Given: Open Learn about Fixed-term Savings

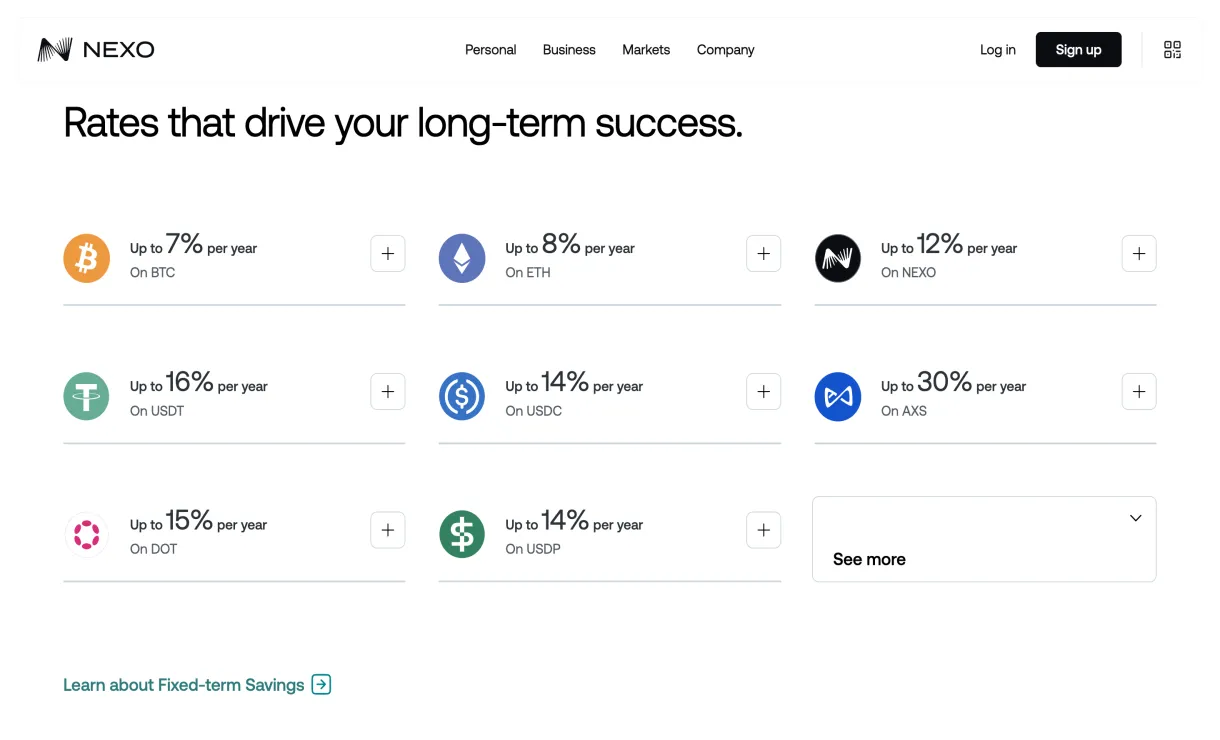Looking at the screenshot, I should pos(183,684).
